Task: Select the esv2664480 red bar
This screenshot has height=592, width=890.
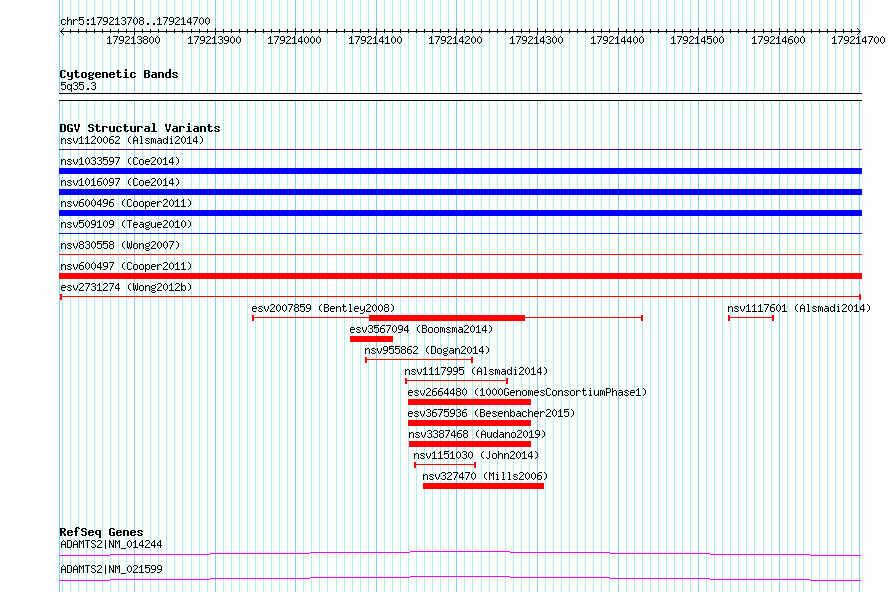Action: [x=469, y=402]
